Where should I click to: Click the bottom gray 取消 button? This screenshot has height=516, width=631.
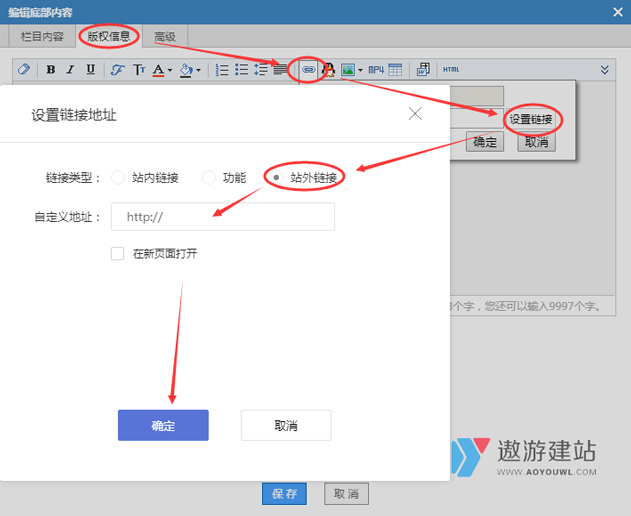346,494
